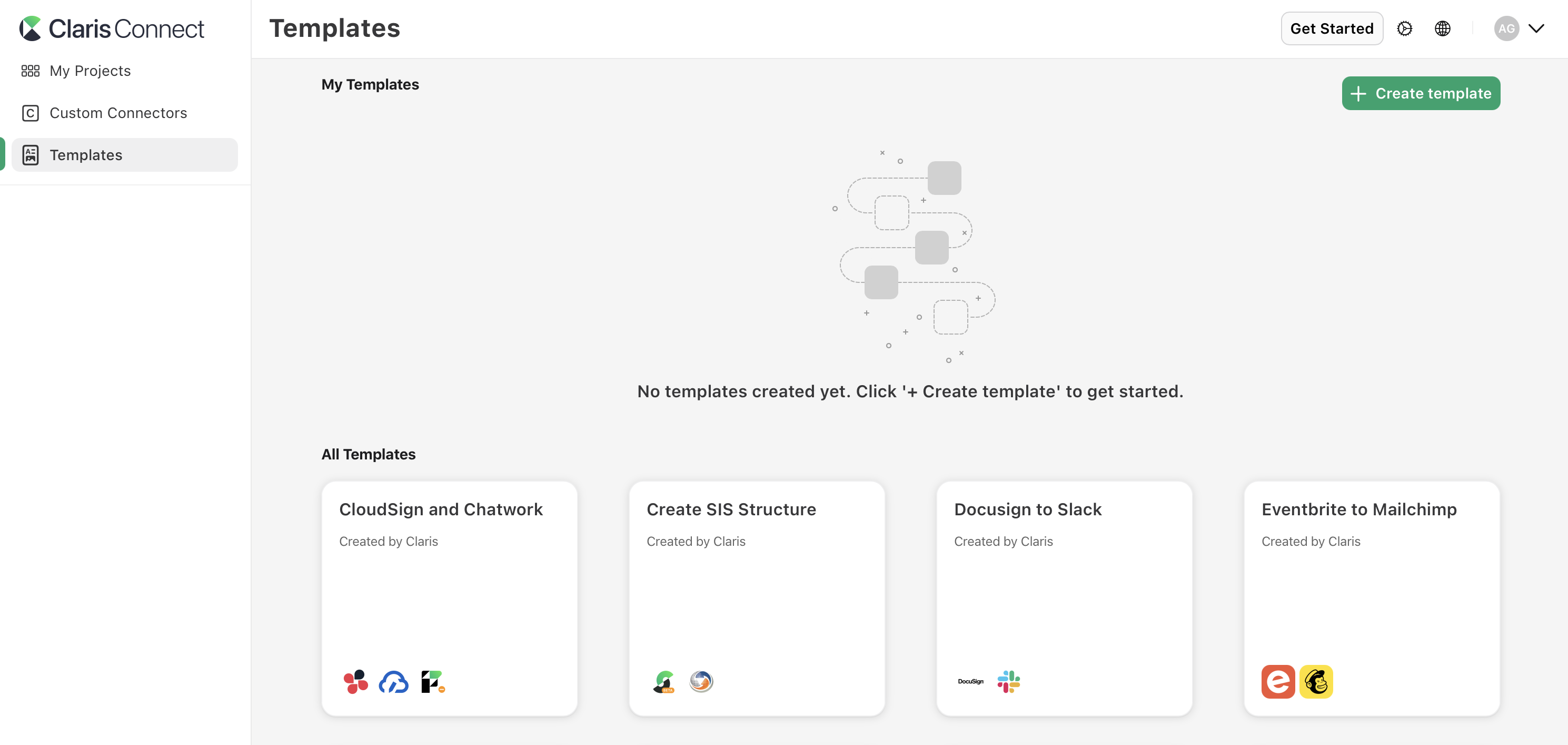The width and height of the screenshot is (1568, 745).
Task: Open My Projects in sidebar
Action: 90,71
